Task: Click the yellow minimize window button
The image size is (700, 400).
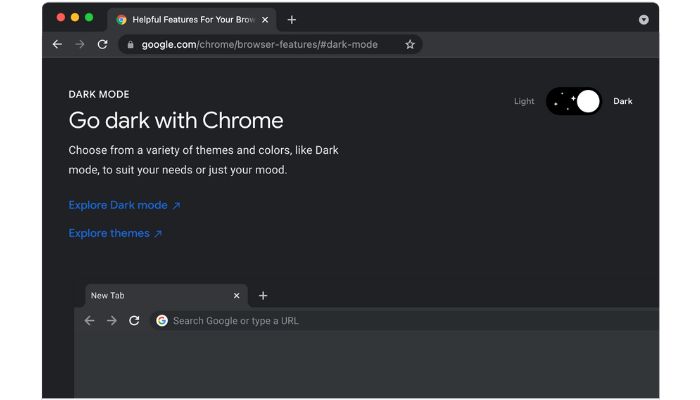Action: coord(75,17)
